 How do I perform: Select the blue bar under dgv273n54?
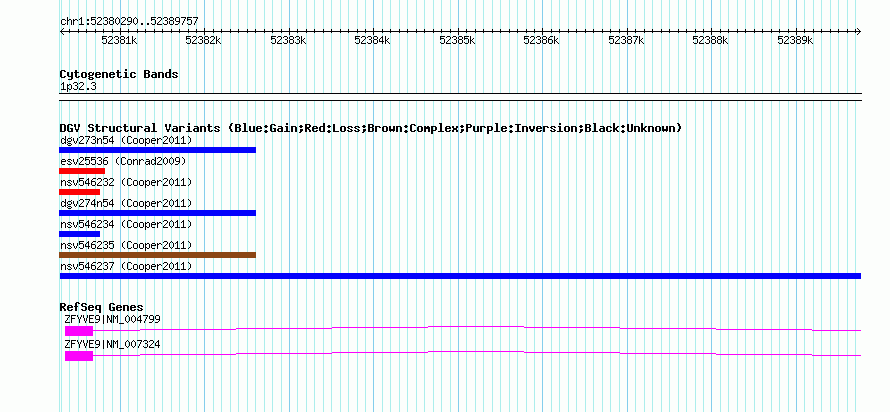coord(158,150)
